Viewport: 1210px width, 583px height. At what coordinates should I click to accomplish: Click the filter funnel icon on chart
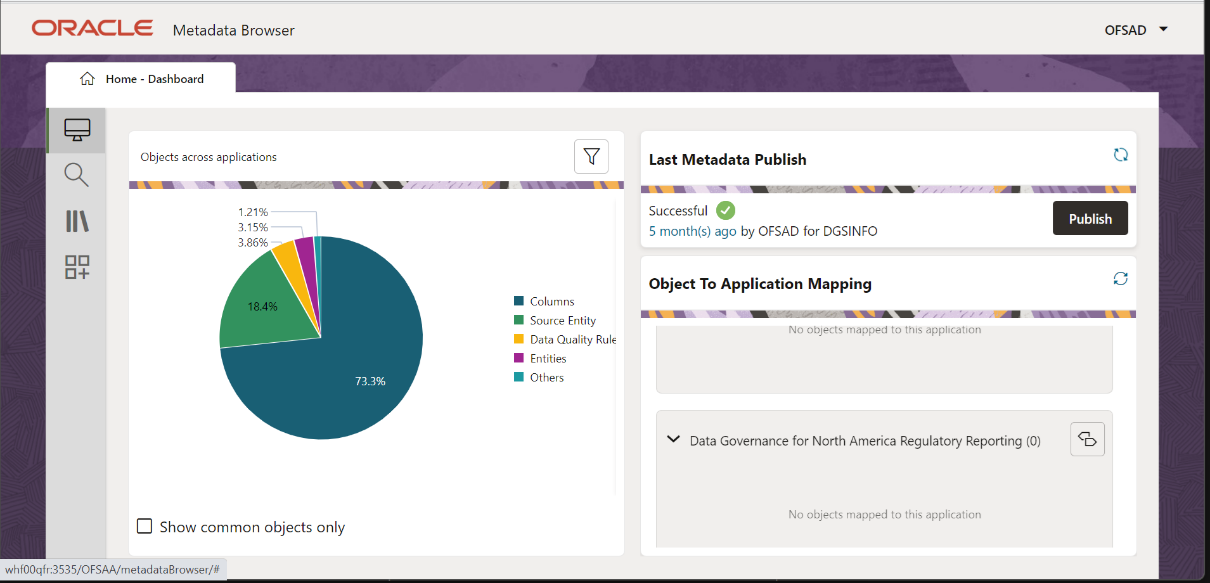[591, 157]
